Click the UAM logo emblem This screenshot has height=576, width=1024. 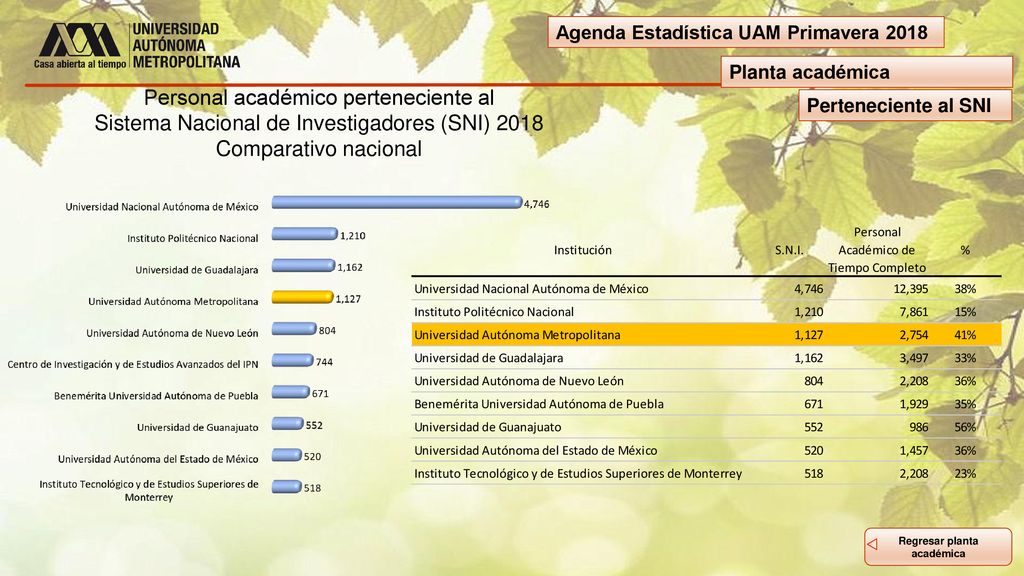click(x=80, y=40)
